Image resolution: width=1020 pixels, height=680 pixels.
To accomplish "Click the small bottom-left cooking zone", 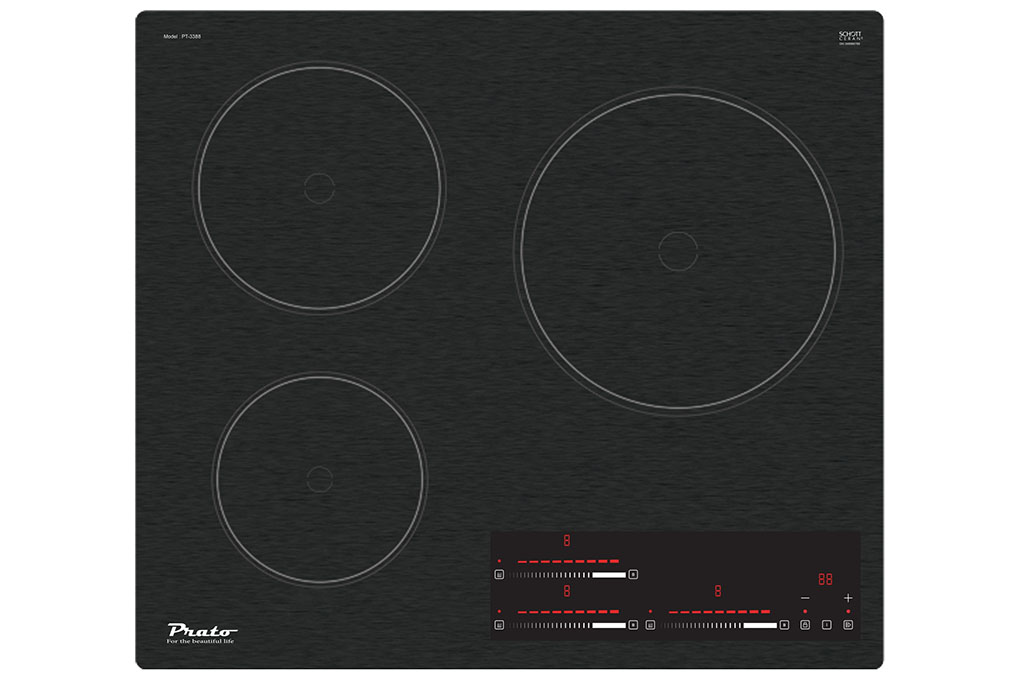I will (319, 479).
